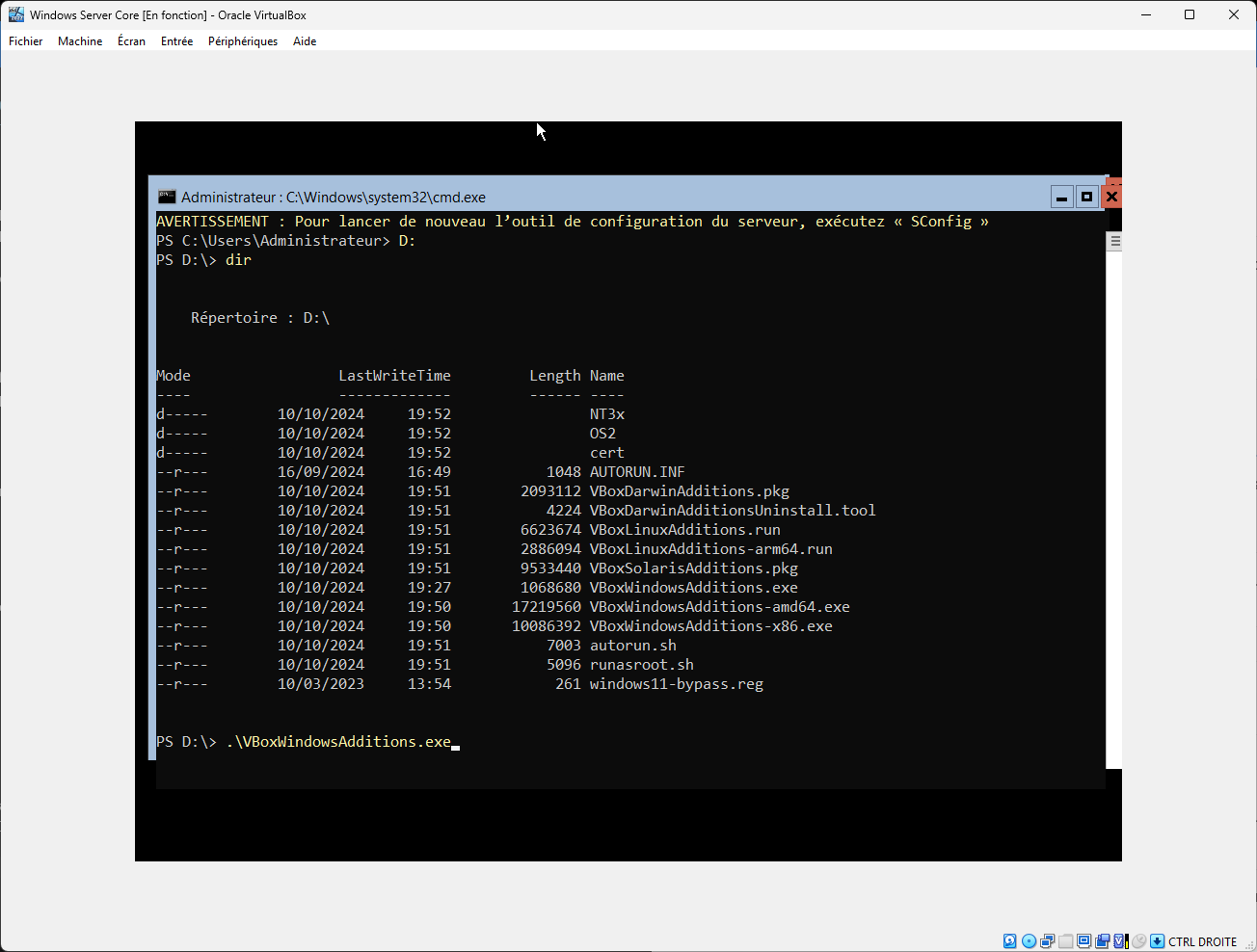The image size is (1257, 952).
Task: Click the optical disk indicator icon
Action: tap(1030, 941)
